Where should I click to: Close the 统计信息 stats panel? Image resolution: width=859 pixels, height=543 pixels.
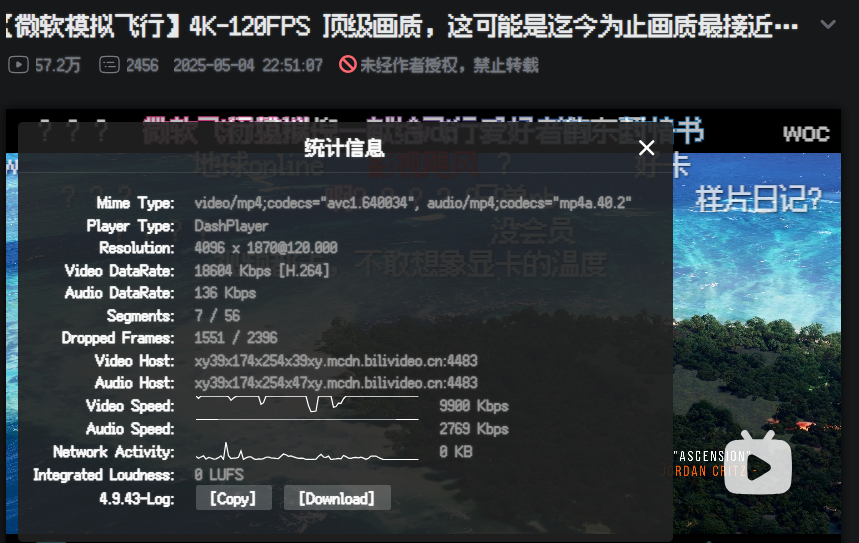click(646, 148)
